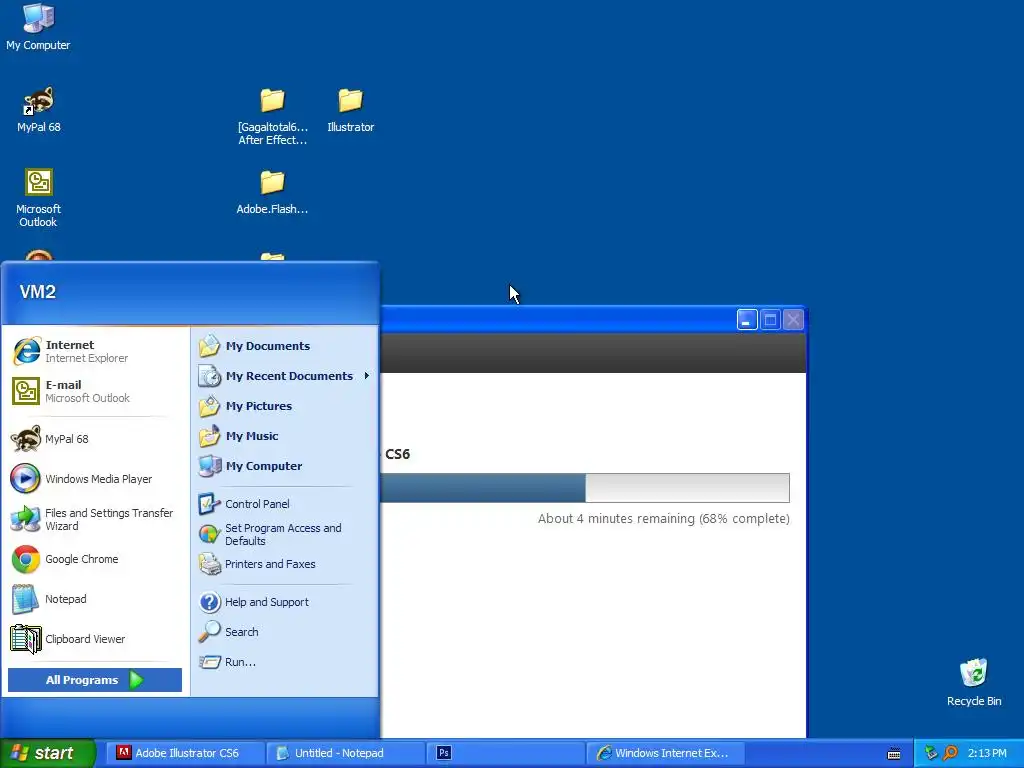Switch to Adobe Illustrator CS6 taskbar button
Viewport: 1024px width, 768px height.
coord(184,753)
